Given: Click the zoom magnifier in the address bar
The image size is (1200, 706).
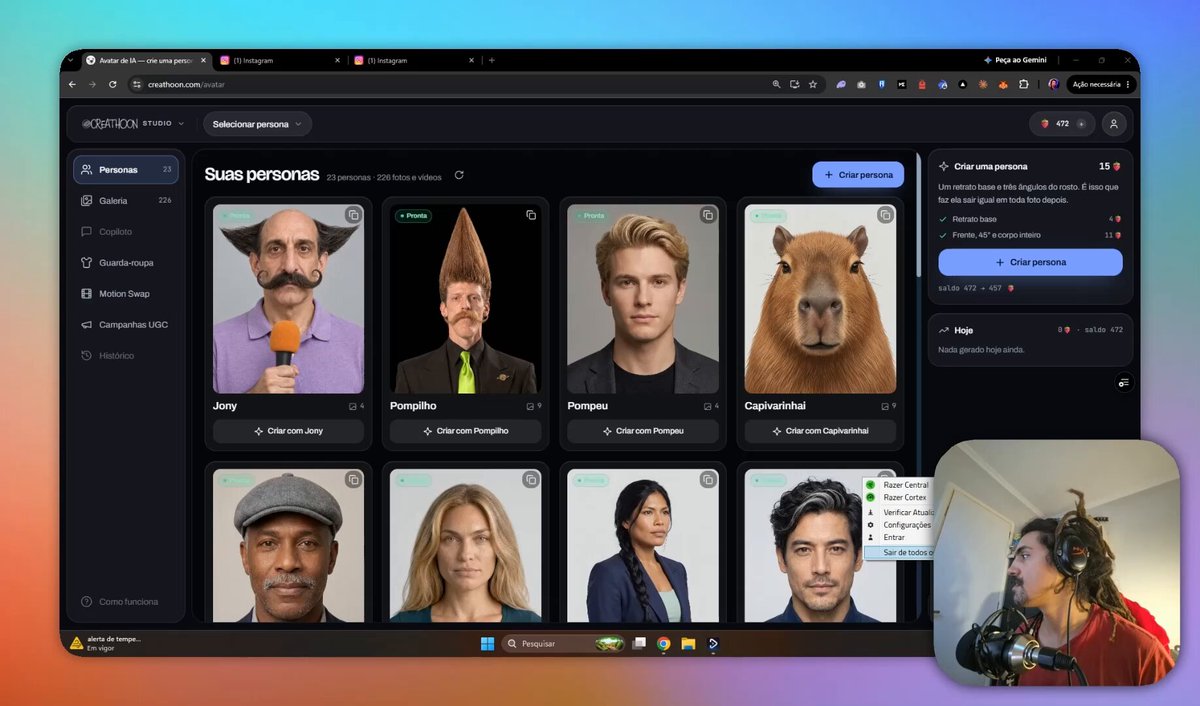Looking at the screenshot, I should [x=776, y=85].
